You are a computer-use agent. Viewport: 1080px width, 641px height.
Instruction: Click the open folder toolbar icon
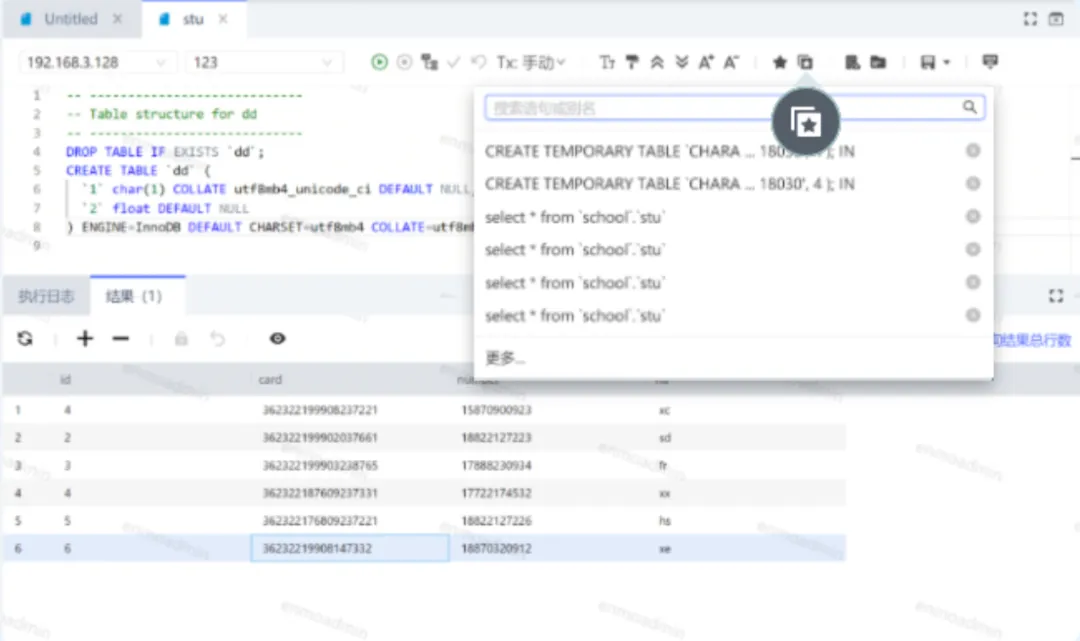[878, 63]
